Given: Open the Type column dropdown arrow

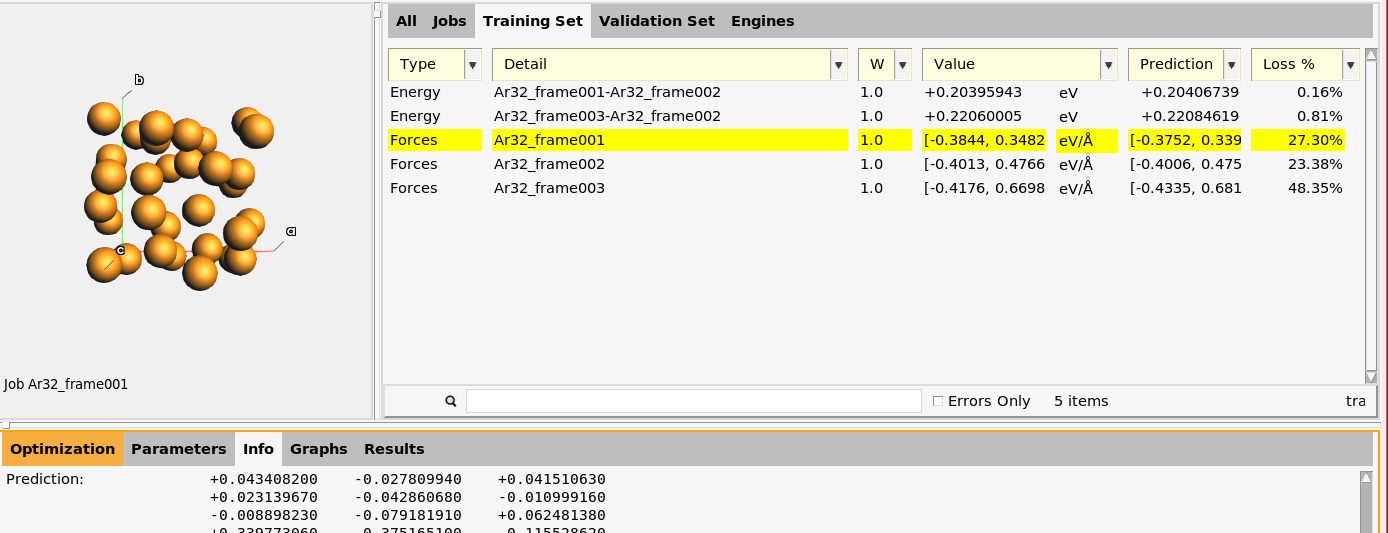Looking at the screenshot, I should pyautogui.click(x=472, y=65).
